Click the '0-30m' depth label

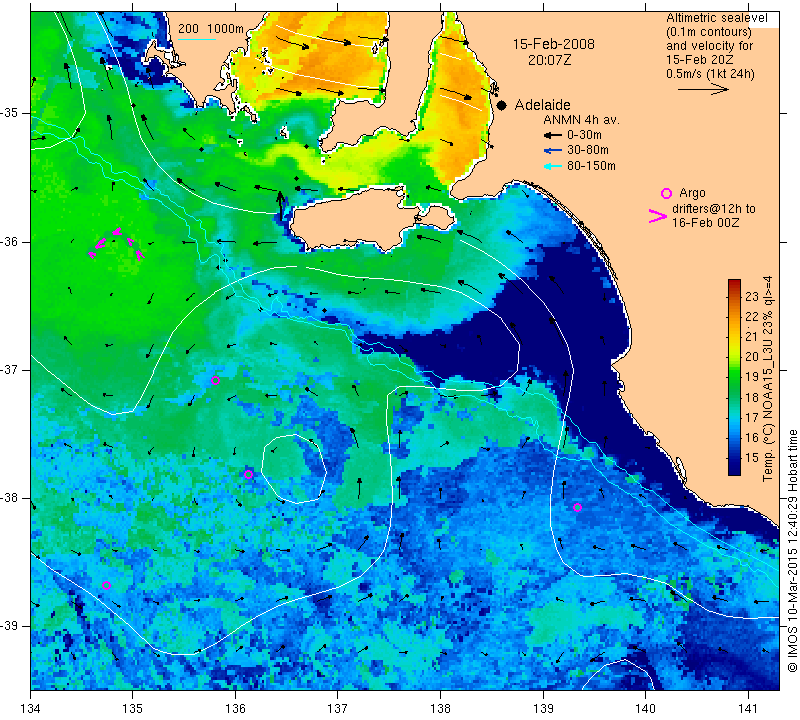(x=584, y=135)
